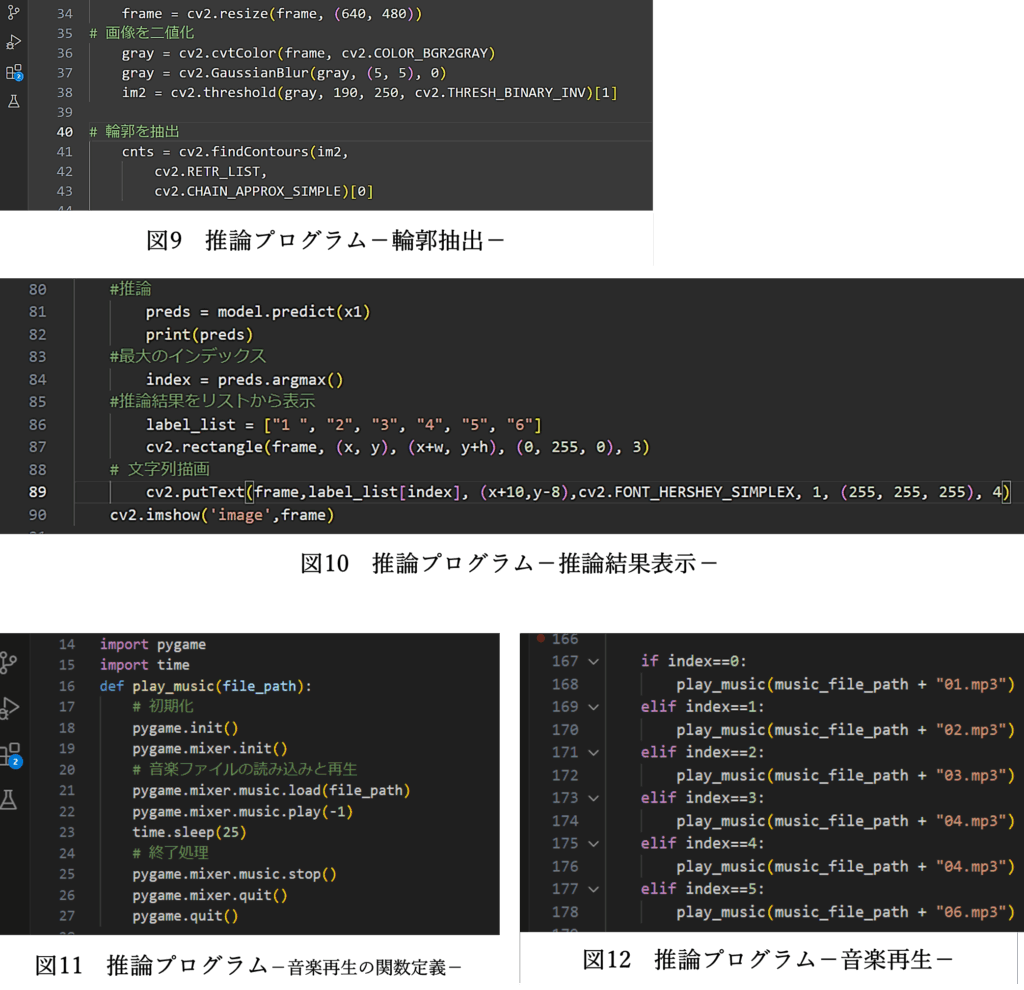Click 'pygame.mixer.music.stop()' on line 25
Image resolution: width=1024 pixels, height=990 pixels.
[x=234, y=874]
